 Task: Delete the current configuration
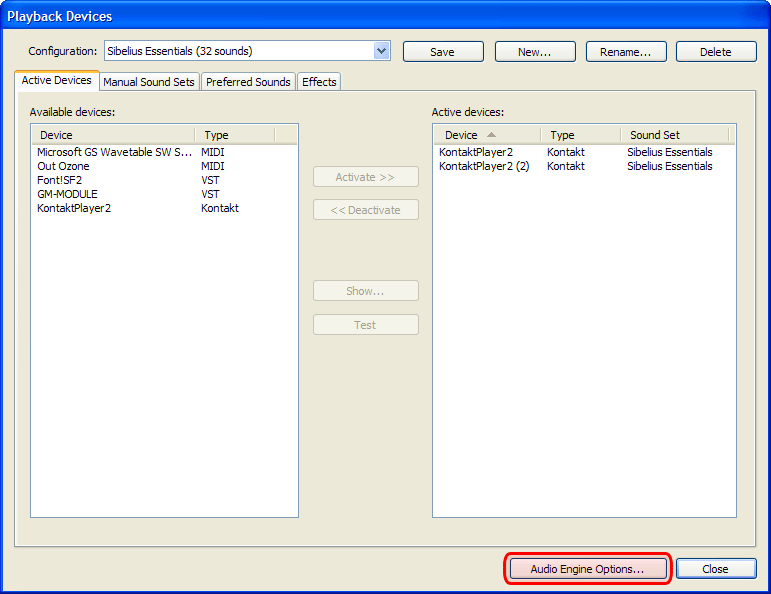[716, 52]
